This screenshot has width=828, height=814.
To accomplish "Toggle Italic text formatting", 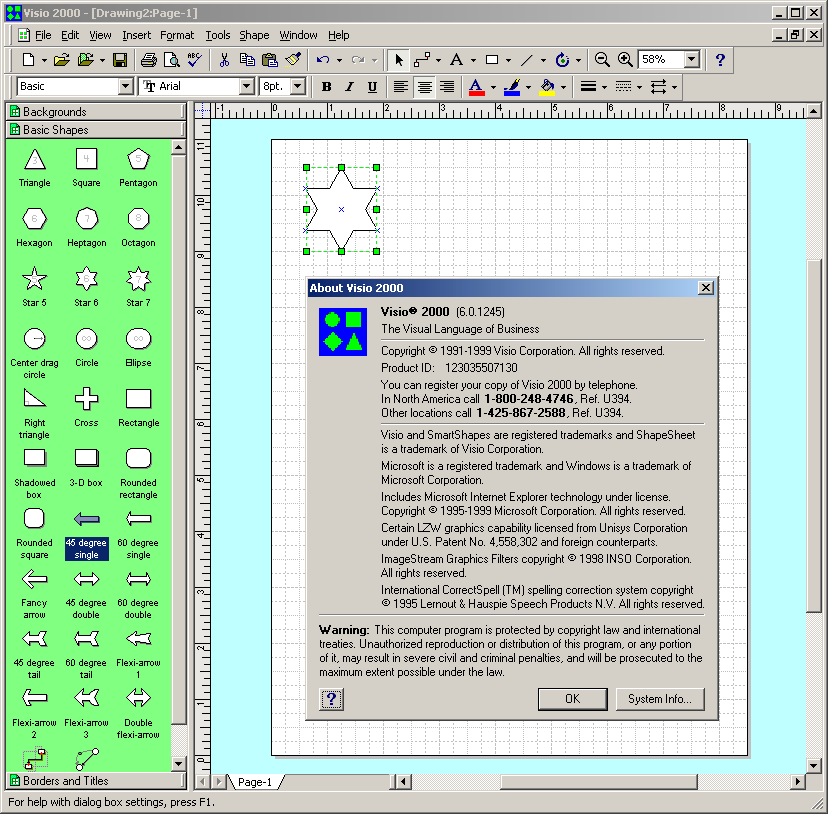I will point(349,87).
